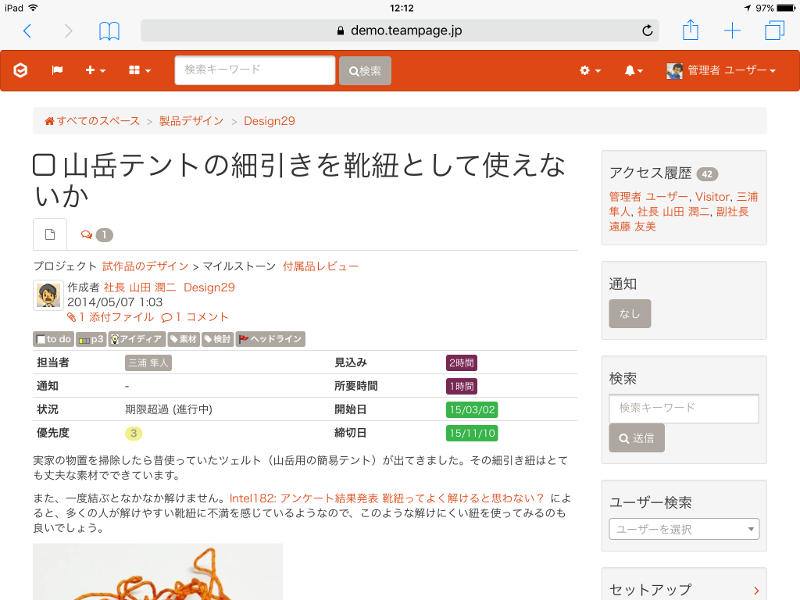The image size is (800, 600).
Task: Click assignee 三浦 隼人 label
Action: 148,363
